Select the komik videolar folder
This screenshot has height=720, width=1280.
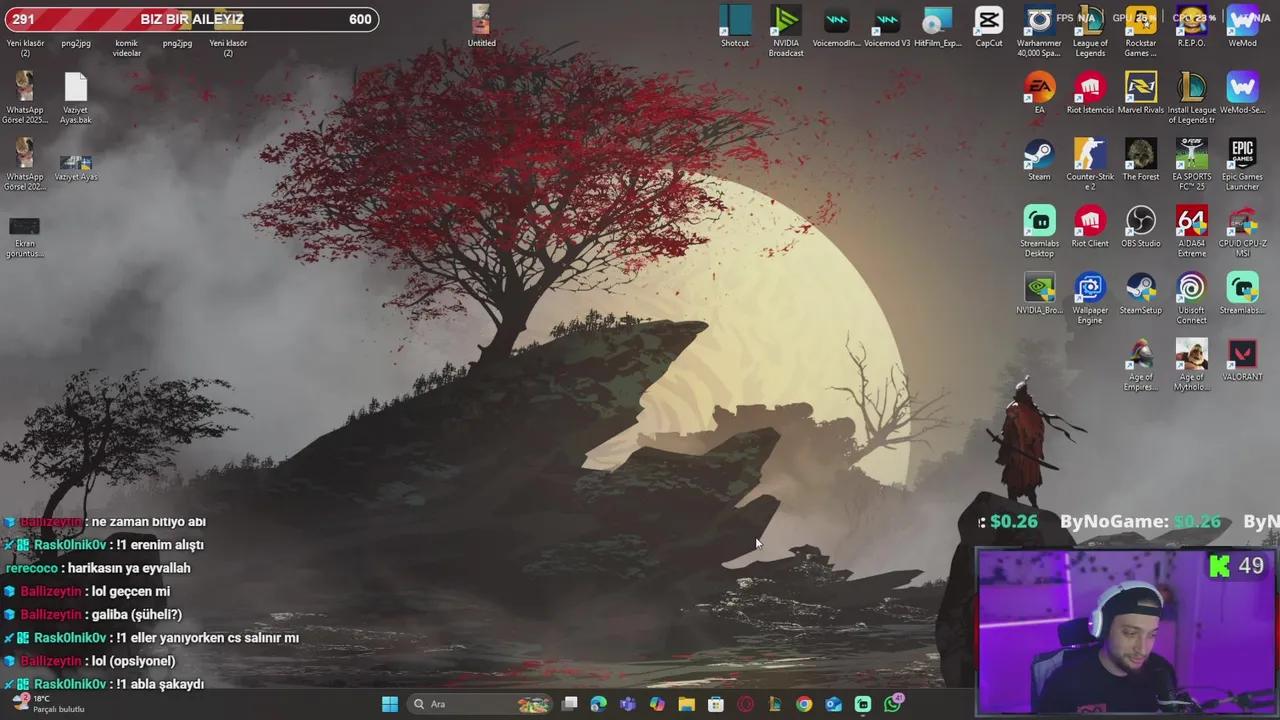tap(127, 48)
